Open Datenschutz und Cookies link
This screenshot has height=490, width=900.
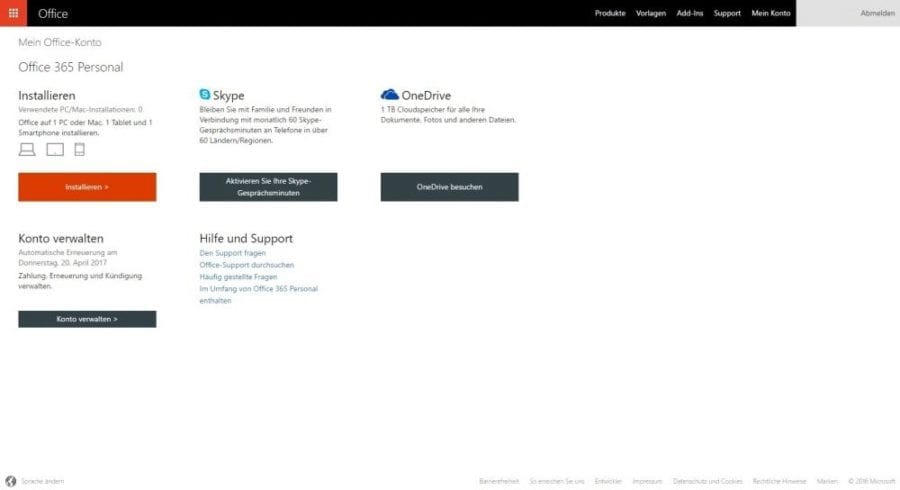708,481
